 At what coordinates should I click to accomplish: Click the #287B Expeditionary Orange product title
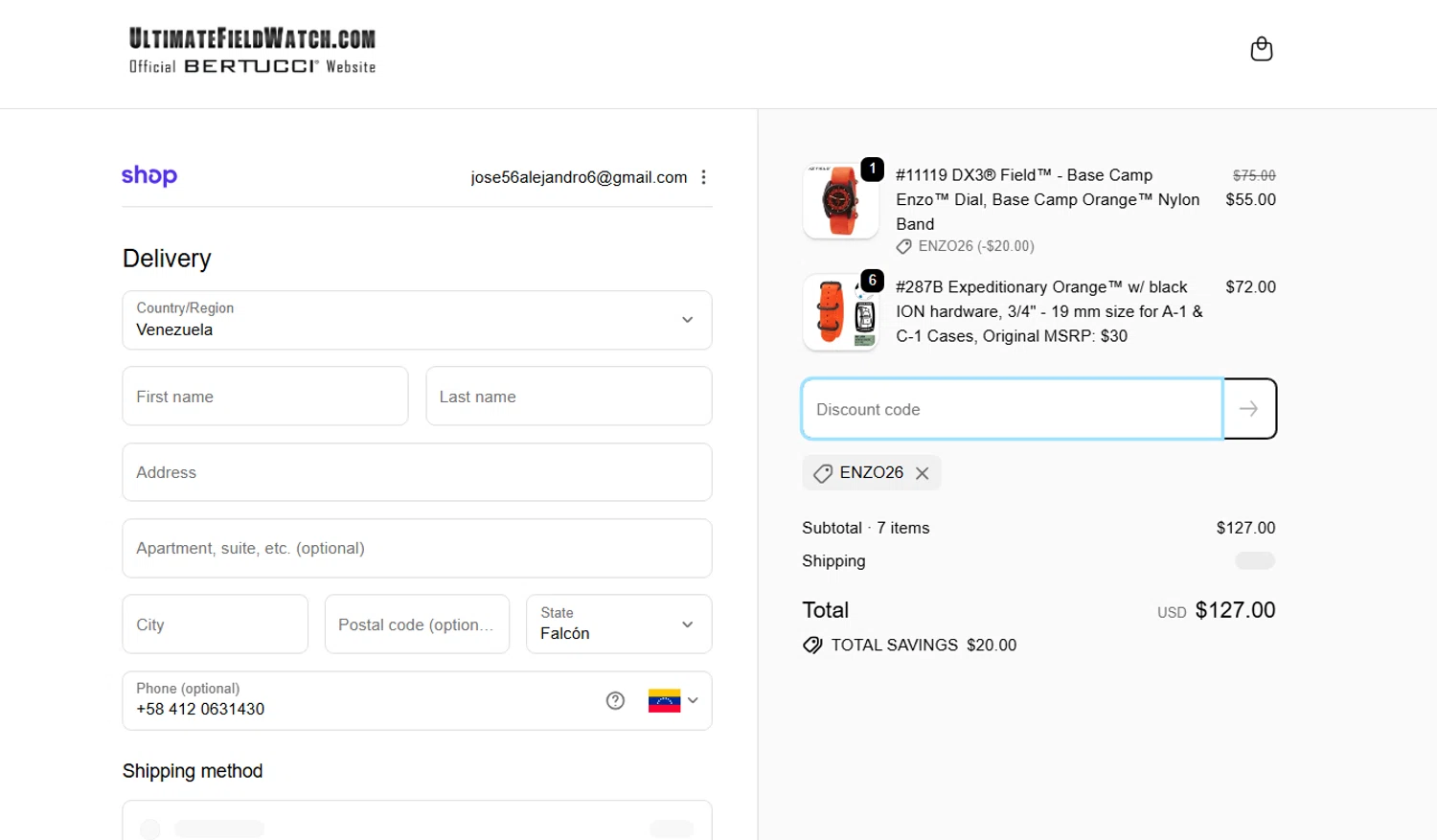(x=1049, y=311)
